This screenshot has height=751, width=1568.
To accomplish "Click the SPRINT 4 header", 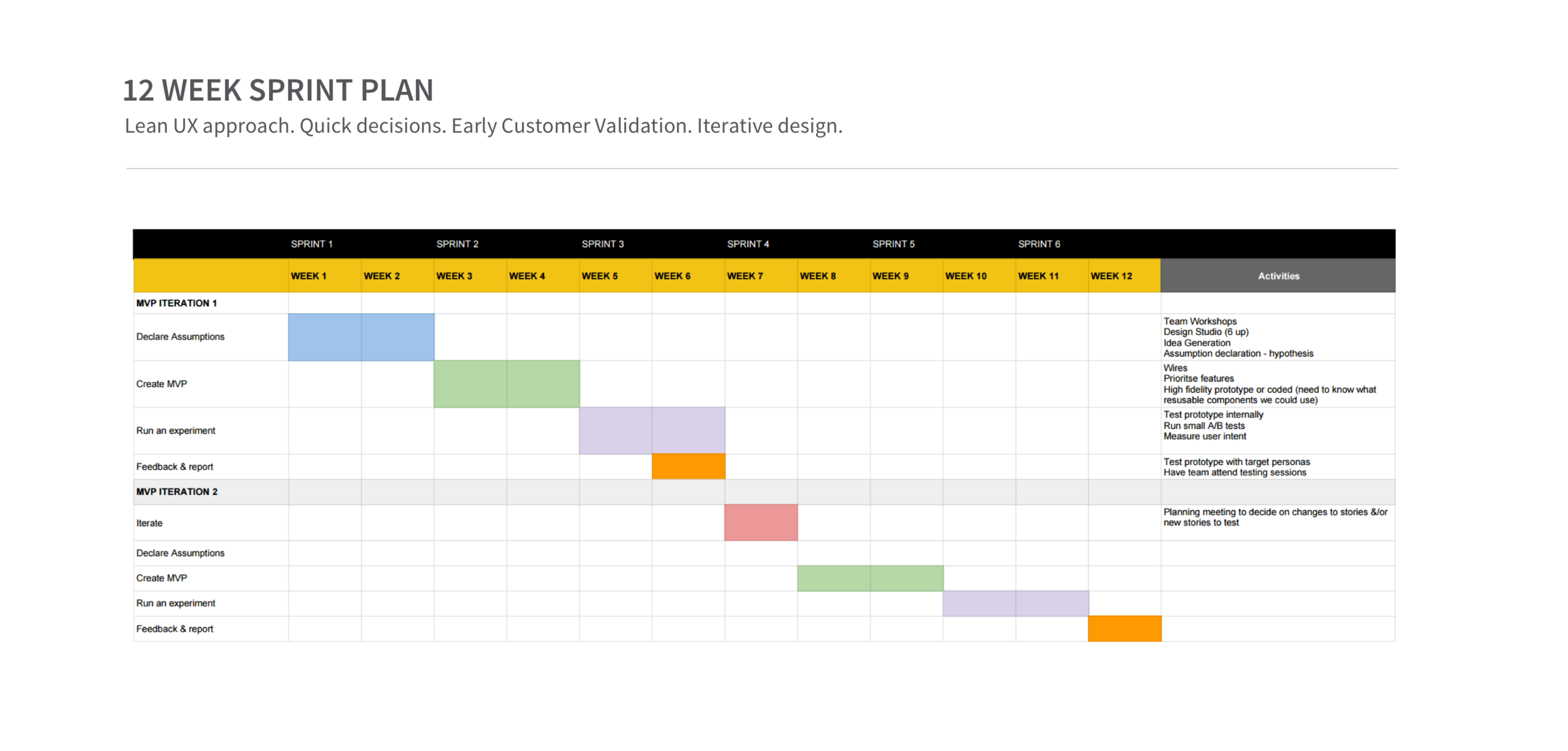I will coord(748,244).
